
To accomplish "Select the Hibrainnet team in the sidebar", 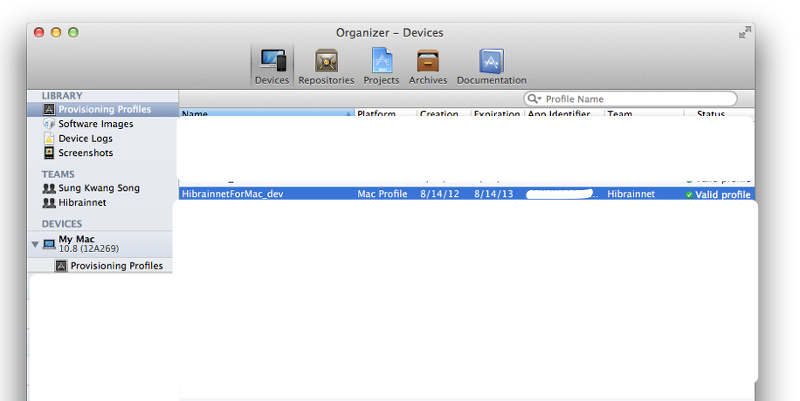I will (82, 203).
